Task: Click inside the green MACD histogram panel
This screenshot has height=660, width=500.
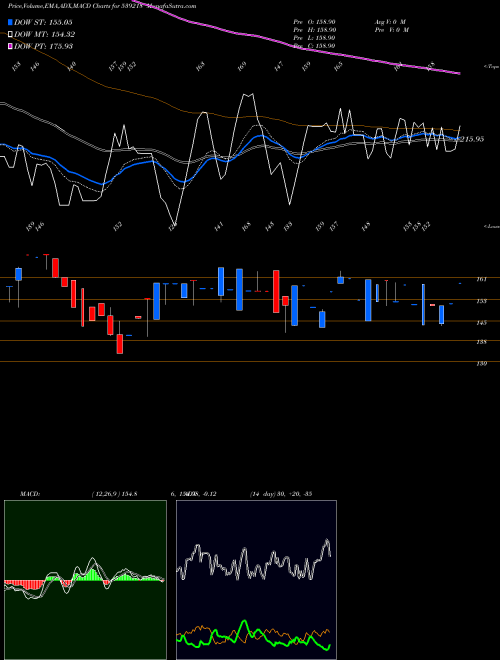Action: (85, 580)
